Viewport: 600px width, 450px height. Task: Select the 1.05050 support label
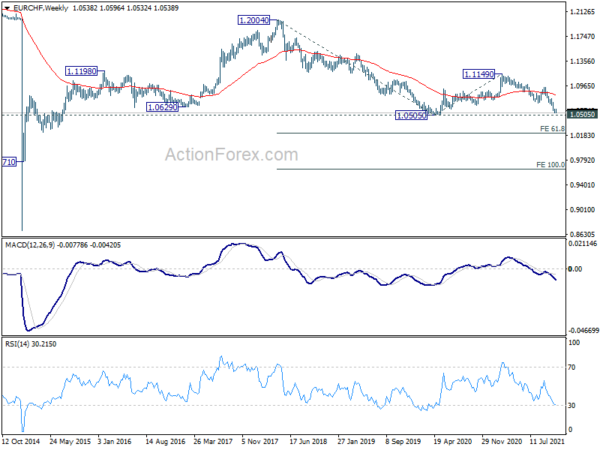(411, 115)
